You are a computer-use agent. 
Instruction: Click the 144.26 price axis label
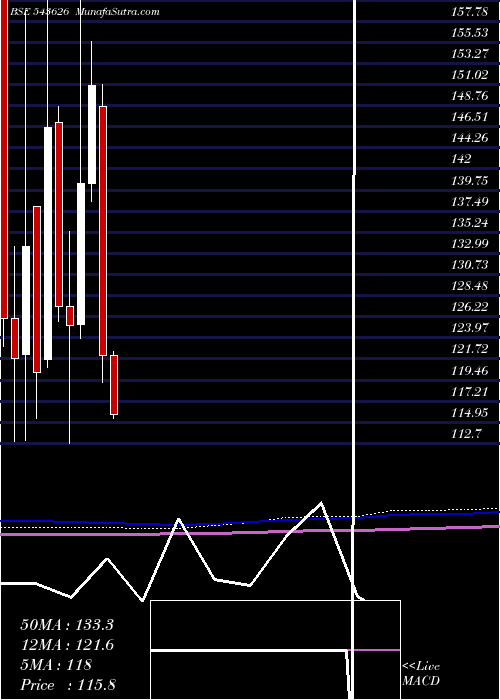[470, 138]
